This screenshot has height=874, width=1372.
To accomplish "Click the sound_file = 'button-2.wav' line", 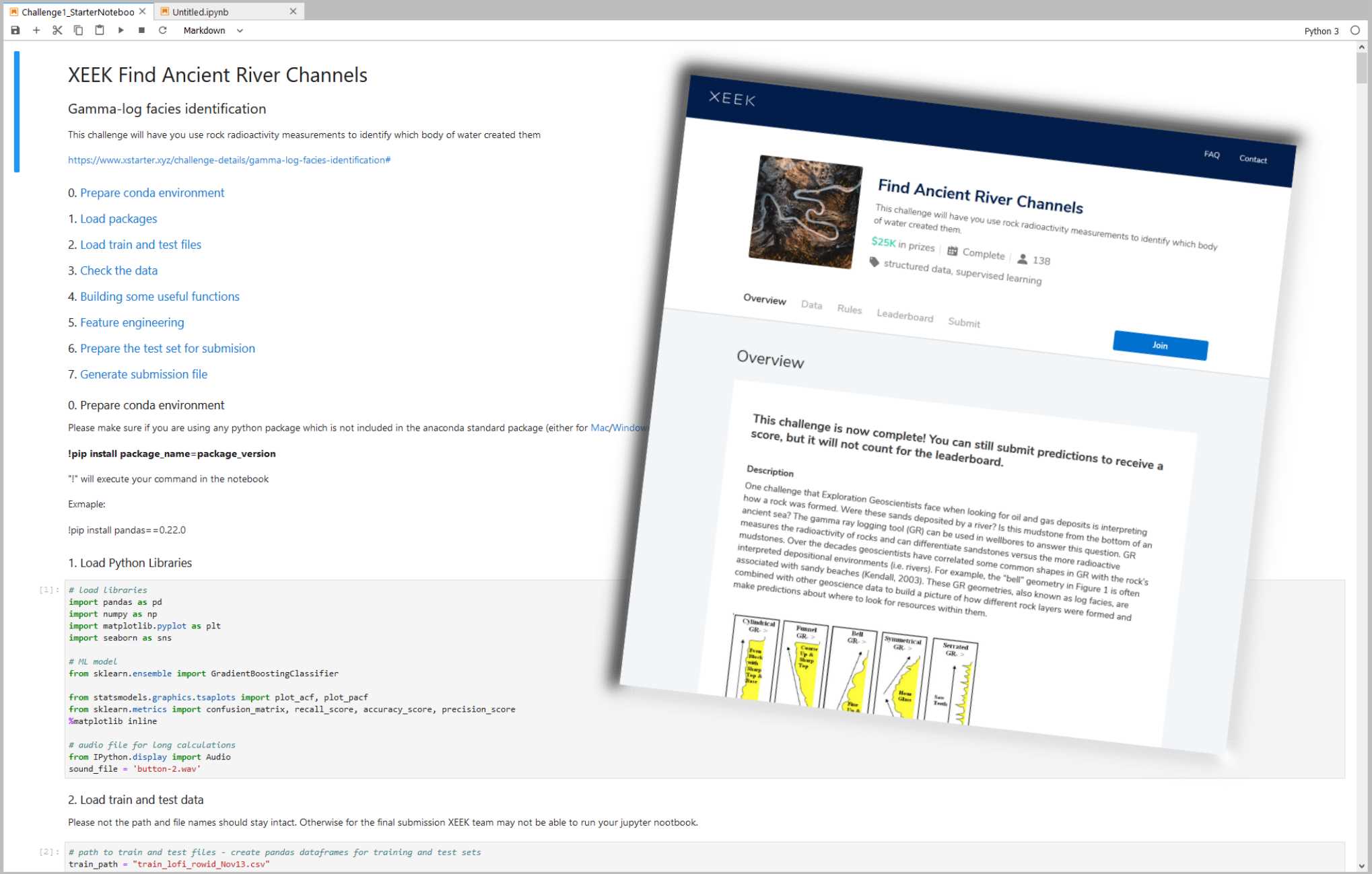I will coord(135,769).
